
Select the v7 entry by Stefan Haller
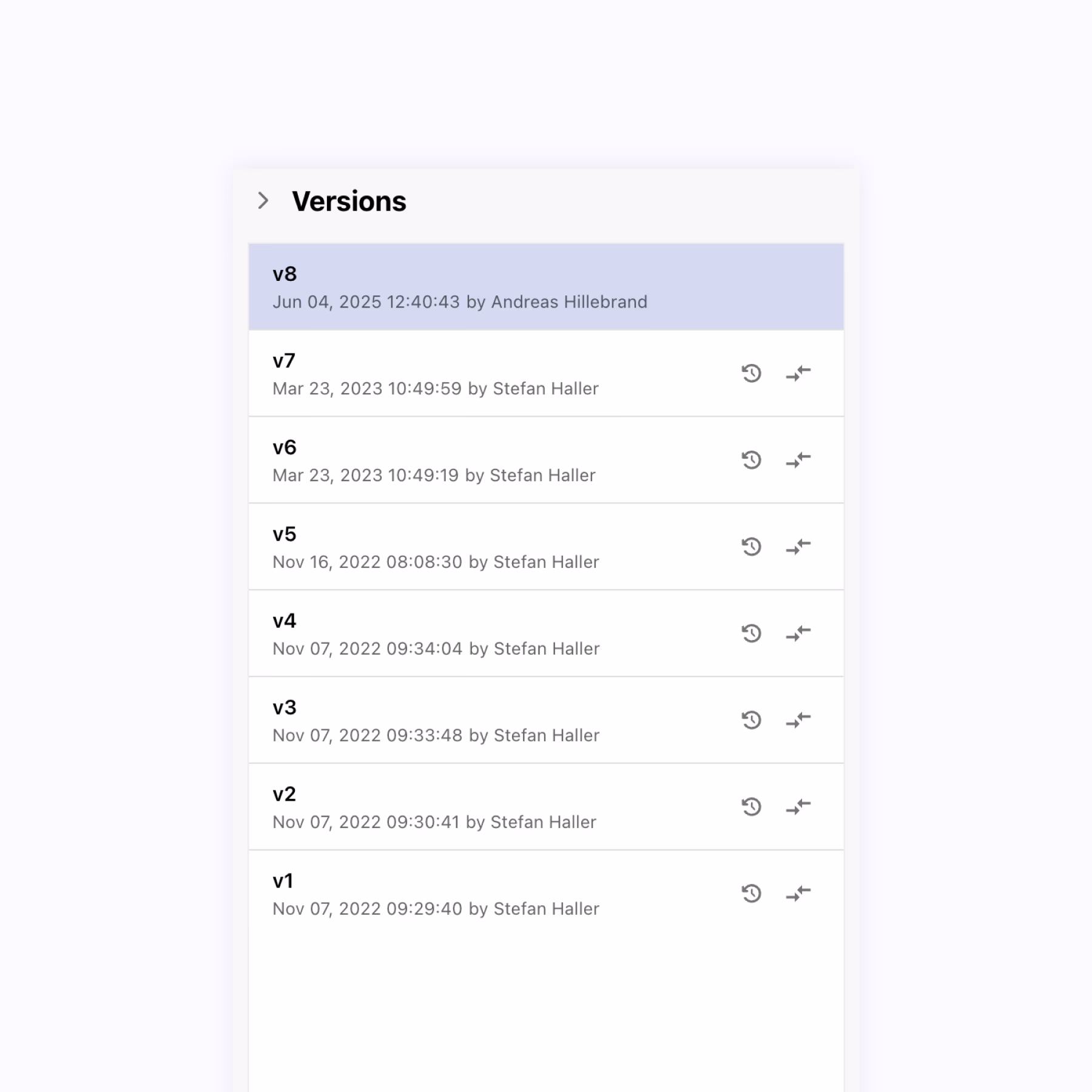tap(546, 373)
